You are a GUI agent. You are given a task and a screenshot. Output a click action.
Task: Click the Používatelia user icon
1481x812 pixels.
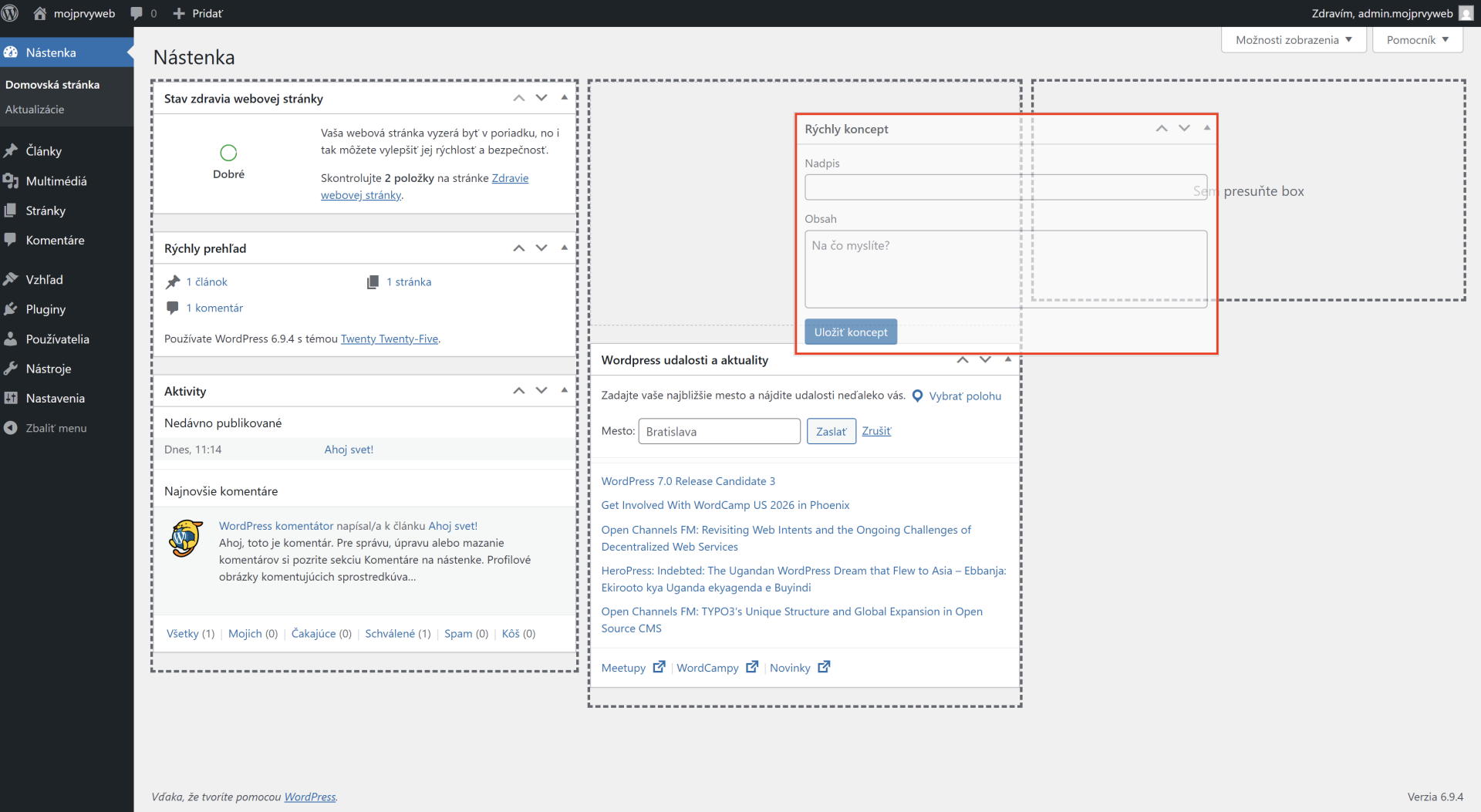[11, 339]
